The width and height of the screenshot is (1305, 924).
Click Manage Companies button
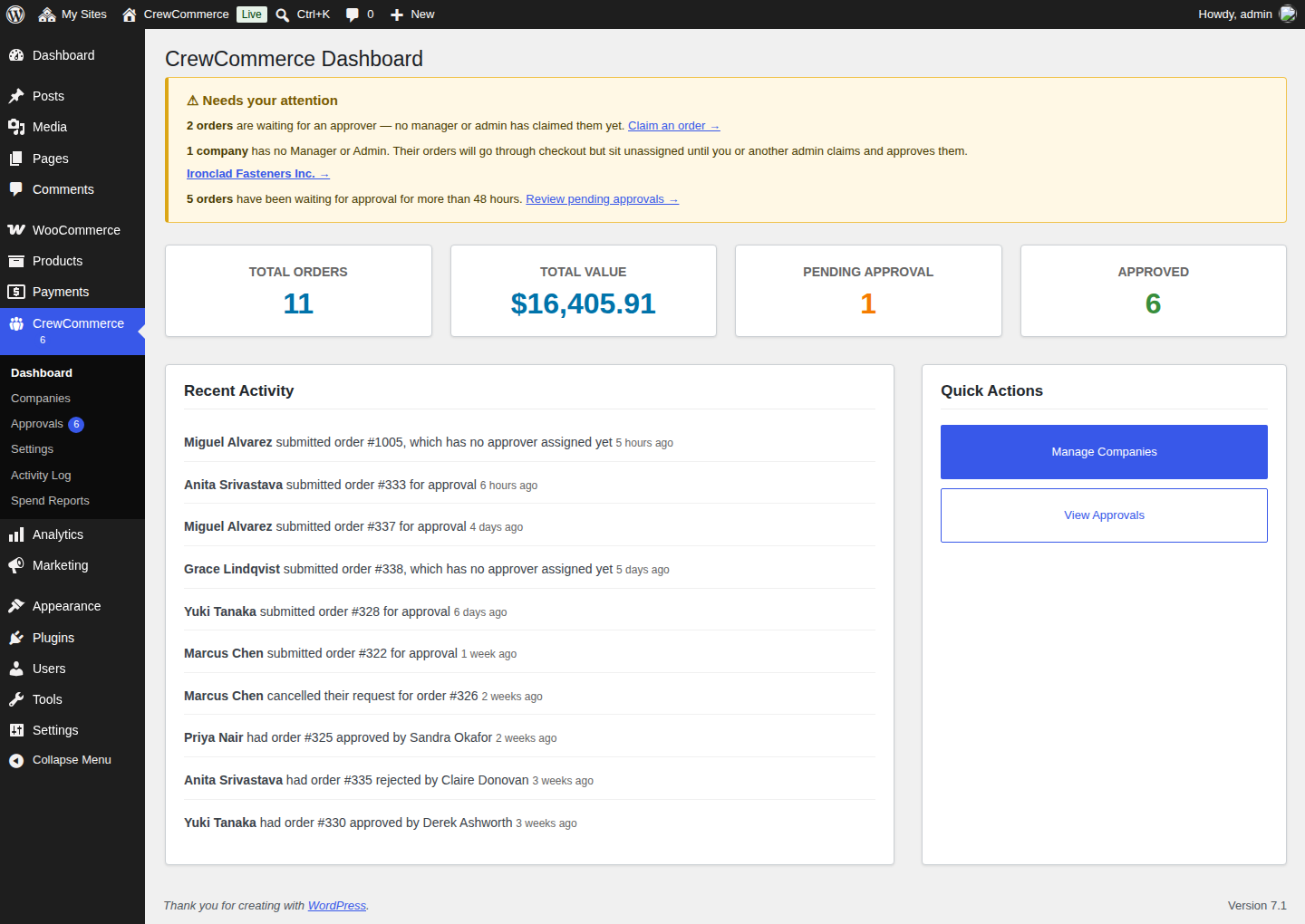1104,452
